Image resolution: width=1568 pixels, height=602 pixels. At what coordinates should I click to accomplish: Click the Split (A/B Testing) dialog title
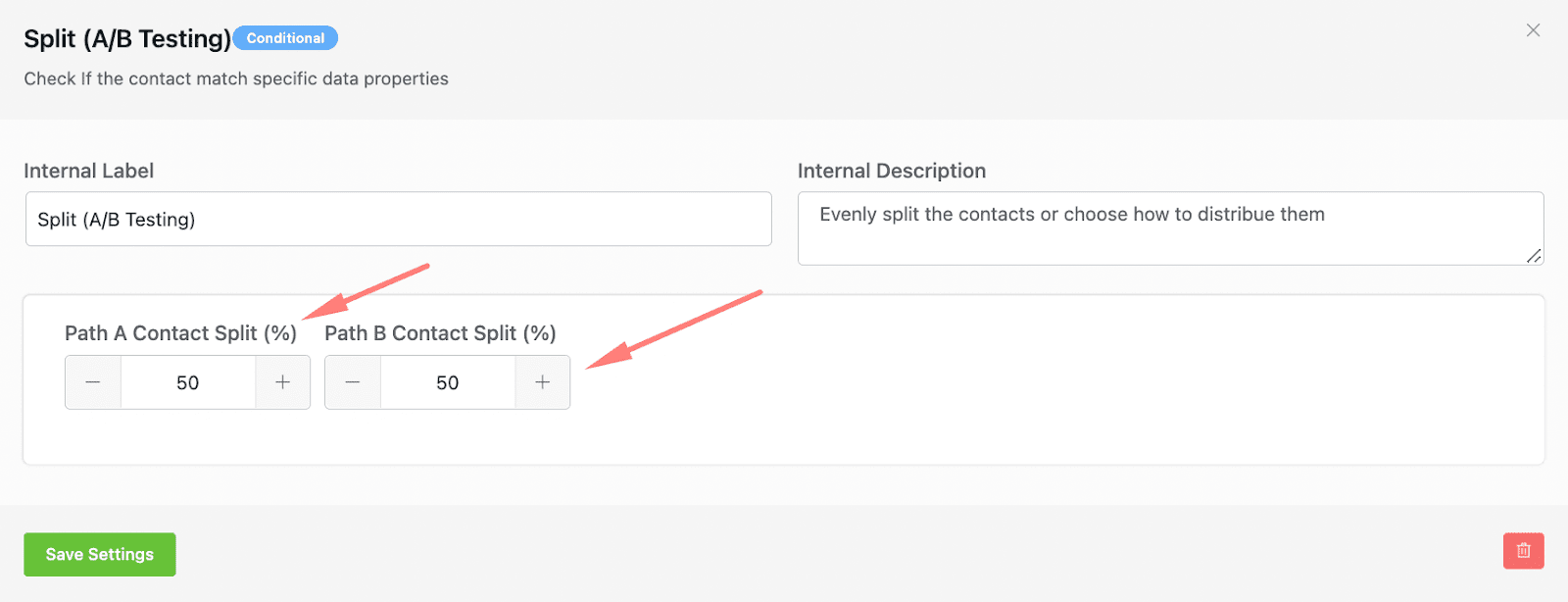point(127,38)
